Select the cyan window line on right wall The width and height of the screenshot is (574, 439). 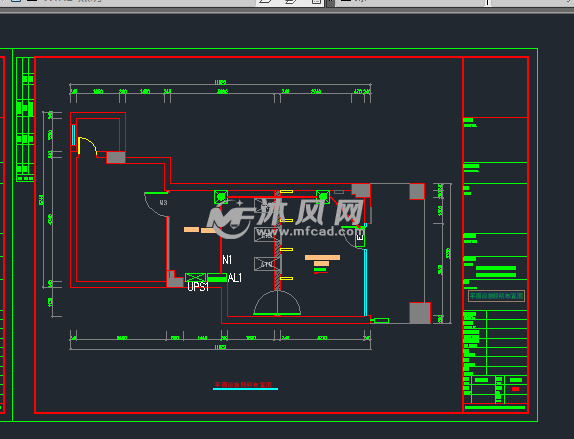coord(365,282)
